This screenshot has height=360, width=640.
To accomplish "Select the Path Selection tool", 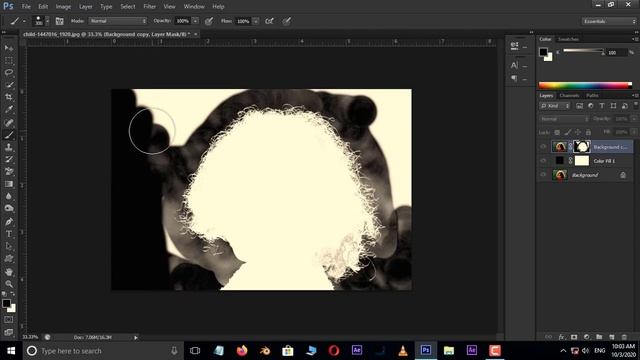I will tap(9, 246).
